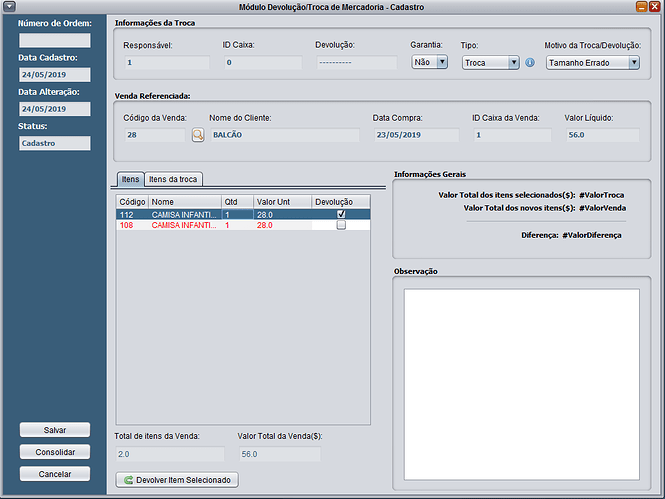Check Devolução checkbox for item 108
Image resolution: width=665 pixels, height=499 pixels.
pos(341,225)
